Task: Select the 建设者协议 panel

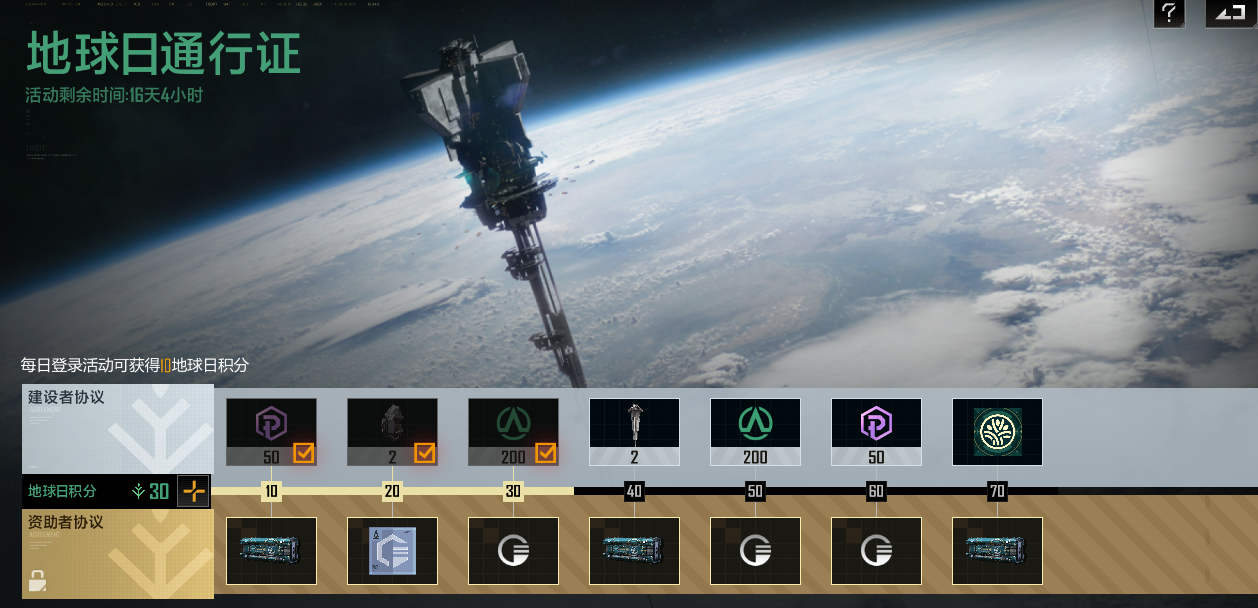Action: coord(118,429)
